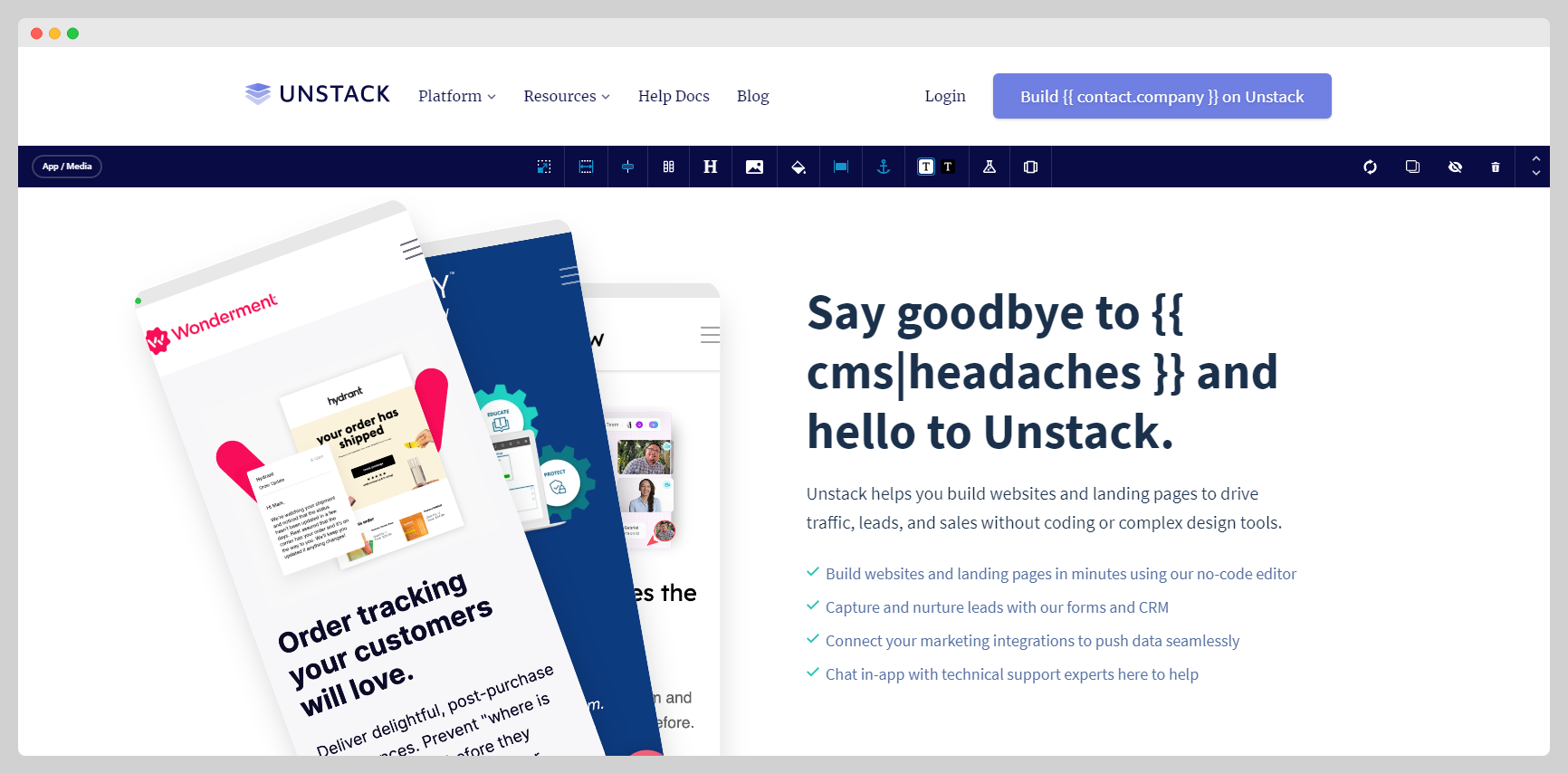Image resolution: width=1568 pixels, height=773 pixels.
Task: Click the circular refresh arrows icon
Action: [x=1371, y=167]
